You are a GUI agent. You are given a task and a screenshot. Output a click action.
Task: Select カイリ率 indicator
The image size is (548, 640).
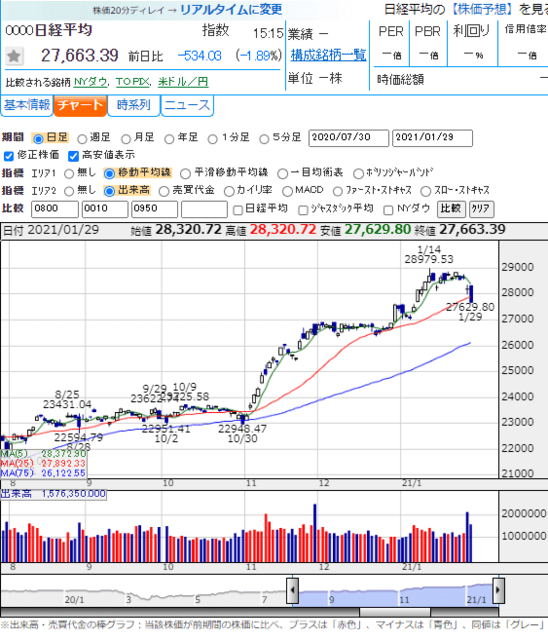(x=229, y=191)
